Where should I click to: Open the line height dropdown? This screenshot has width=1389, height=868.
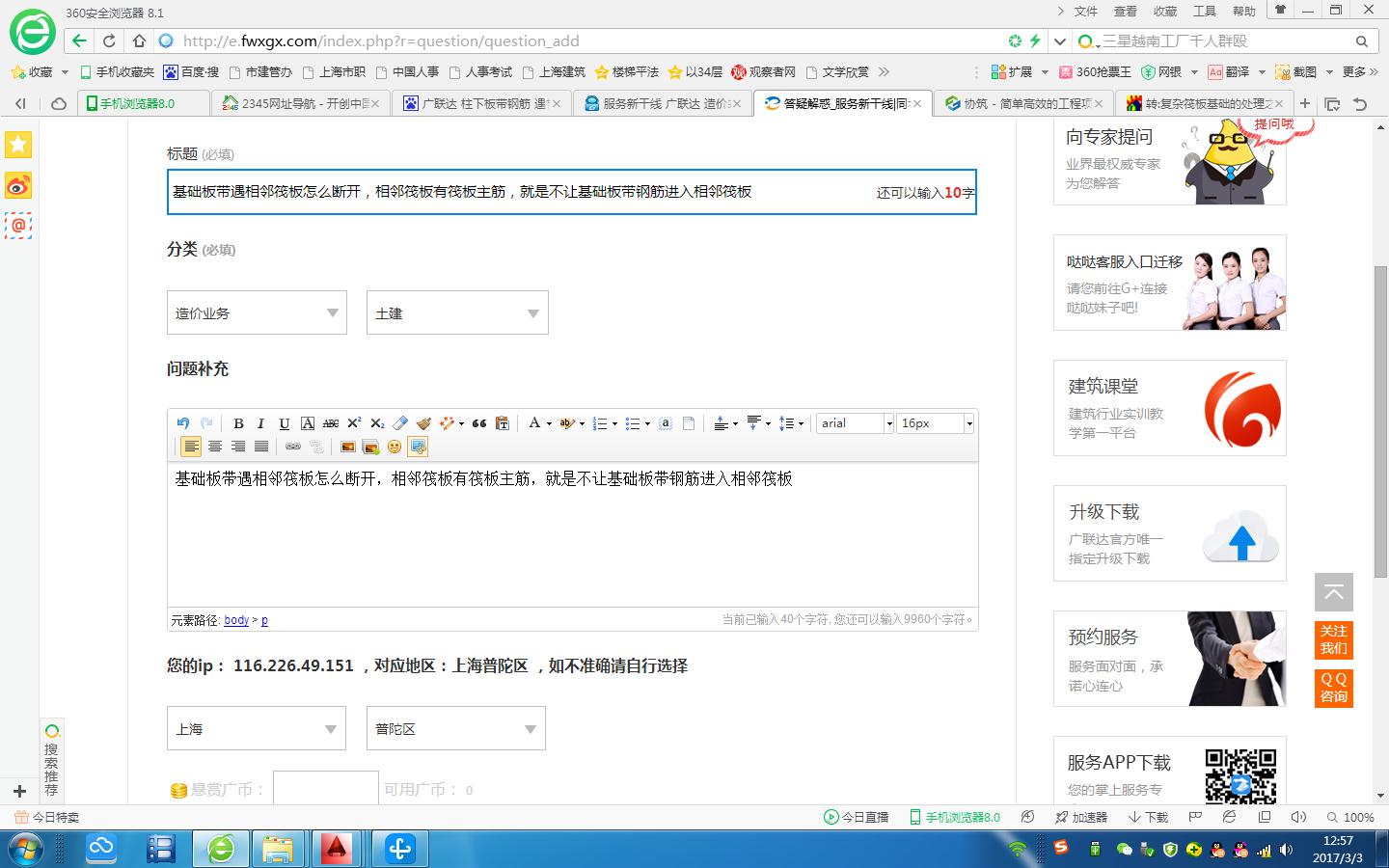pyautogui.click(x=801, y=423)
